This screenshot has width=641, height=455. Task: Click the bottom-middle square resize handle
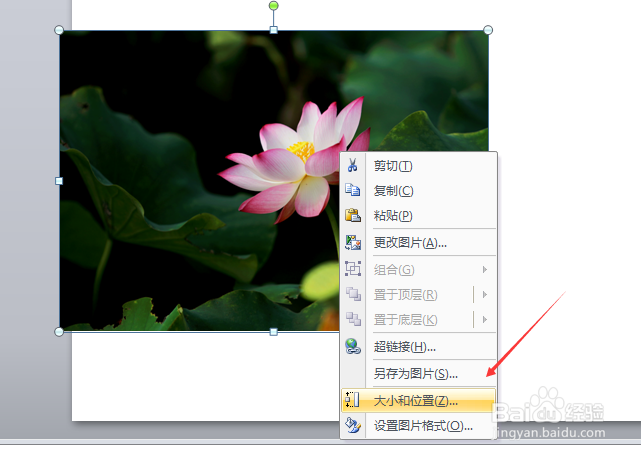point(273,332)
